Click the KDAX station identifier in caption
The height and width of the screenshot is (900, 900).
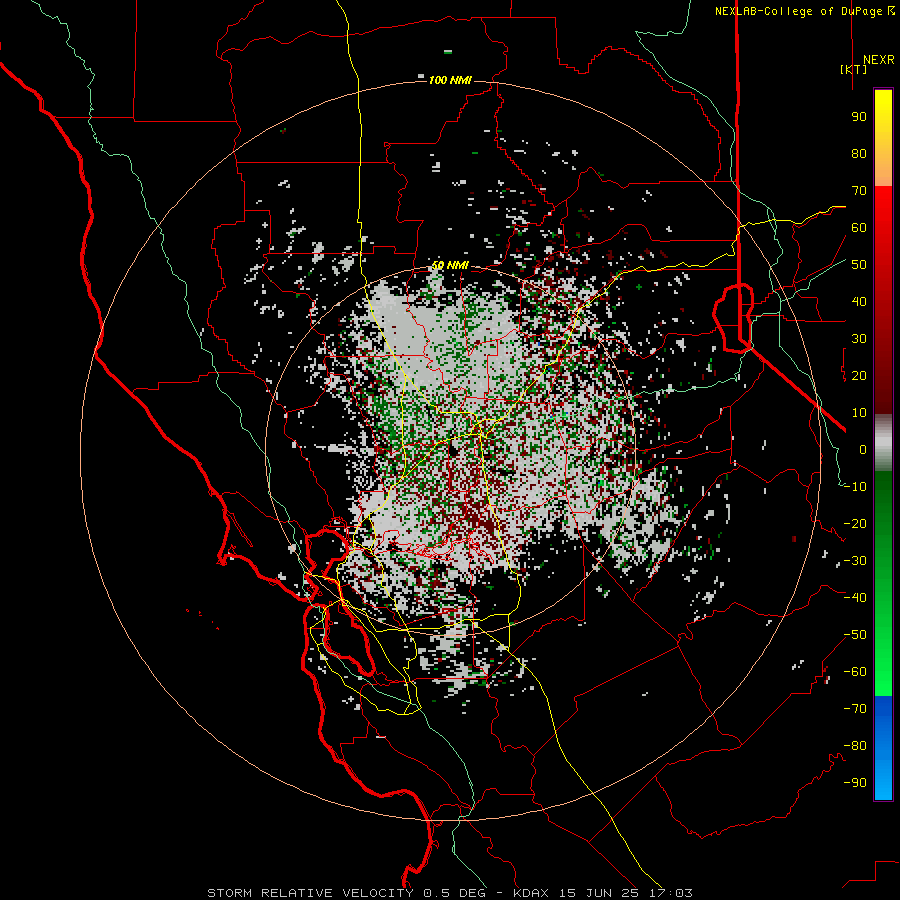pos(531,893)
